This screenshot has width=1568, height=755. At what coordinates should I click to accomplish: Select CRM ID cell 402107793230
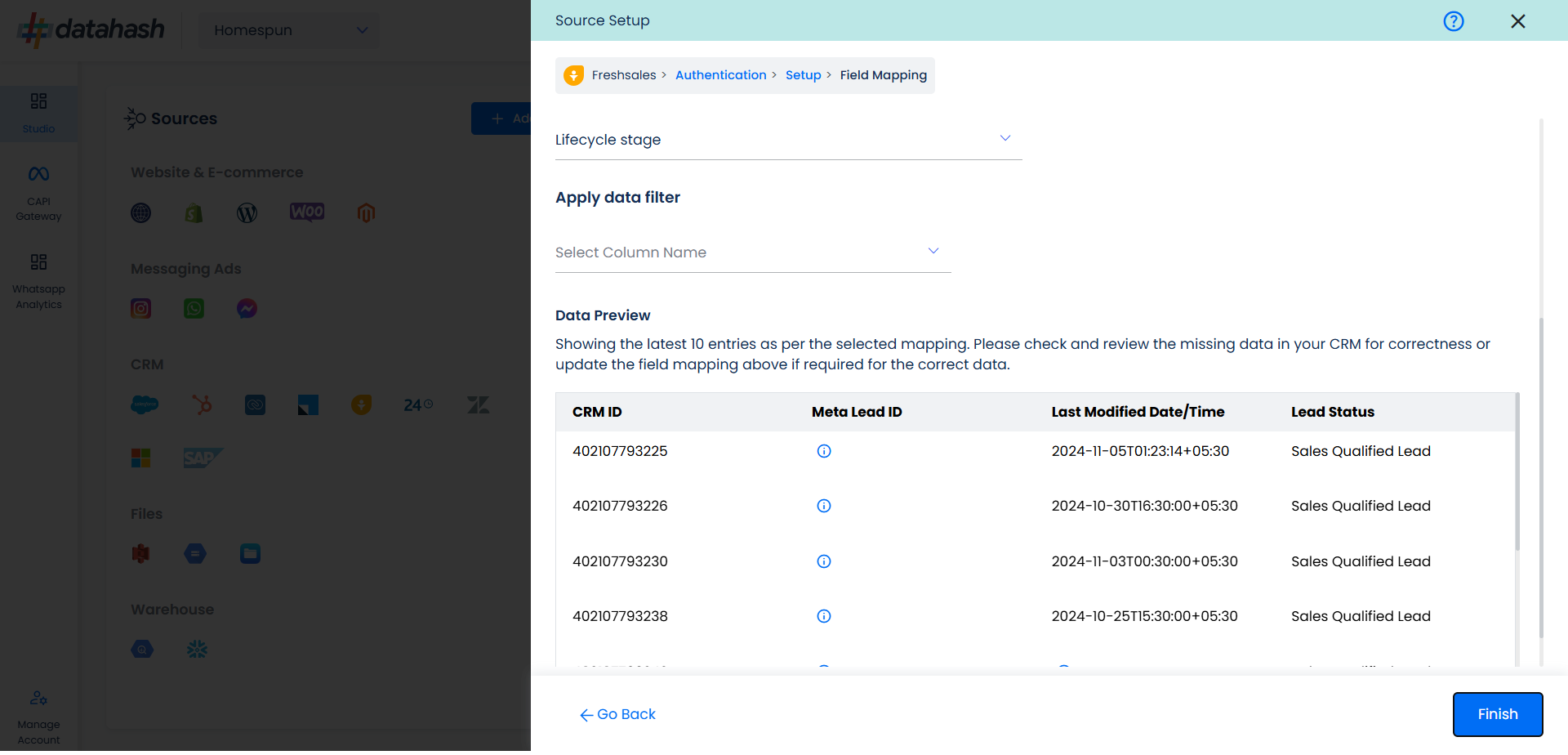(620, 561)
